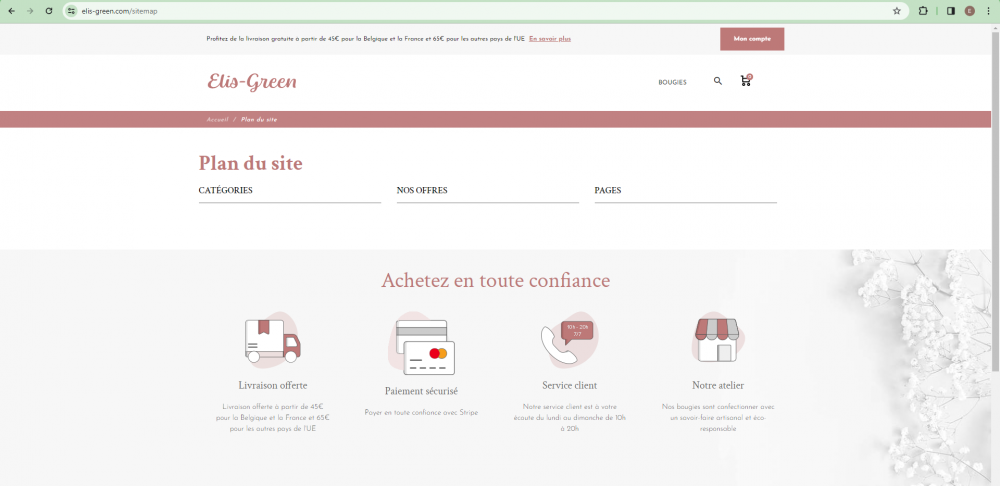The image size is (1000, 486).
Task: Click the Notre atelier title
Action: pos(718,385)
